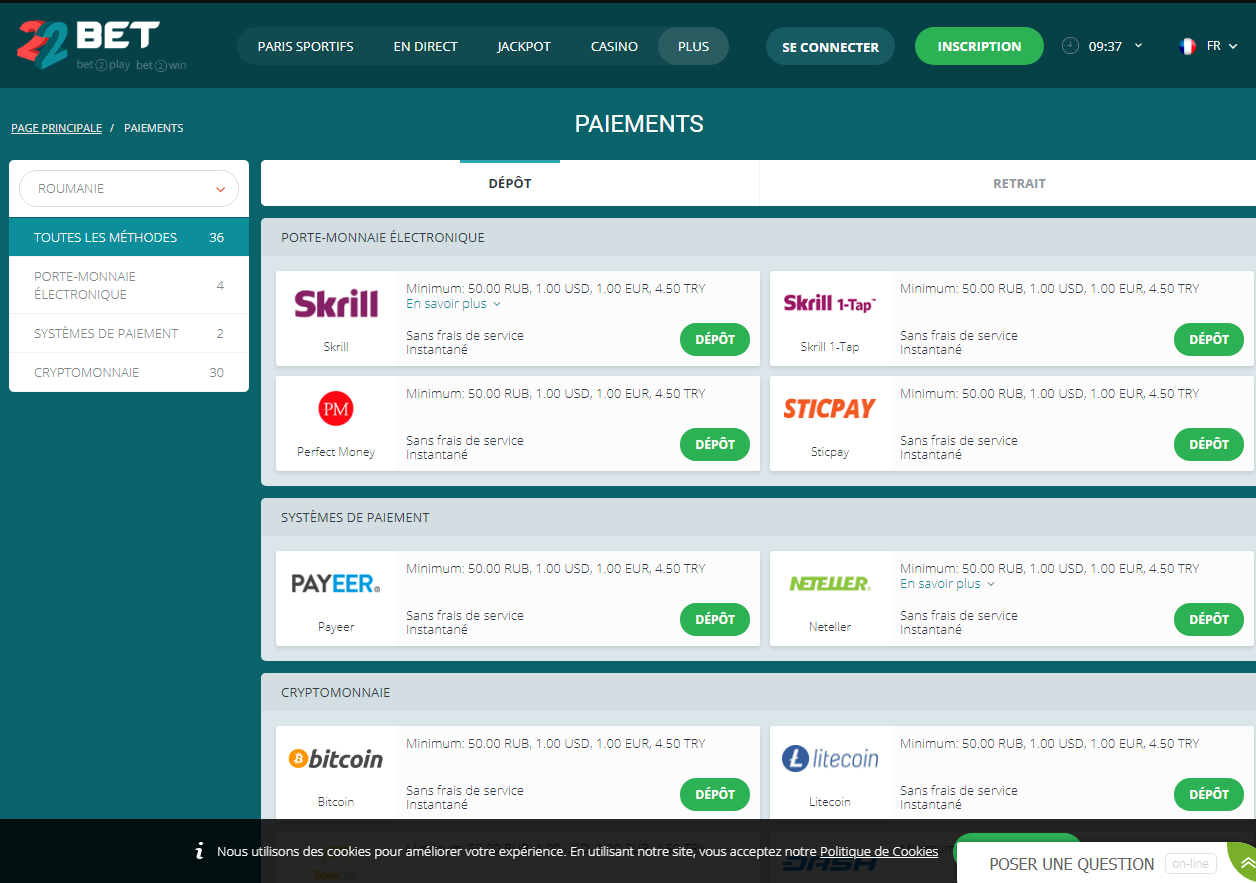The image size is (1256, 883).
Task: Expand Skrill En savoir plus
Action: point(453,303)
